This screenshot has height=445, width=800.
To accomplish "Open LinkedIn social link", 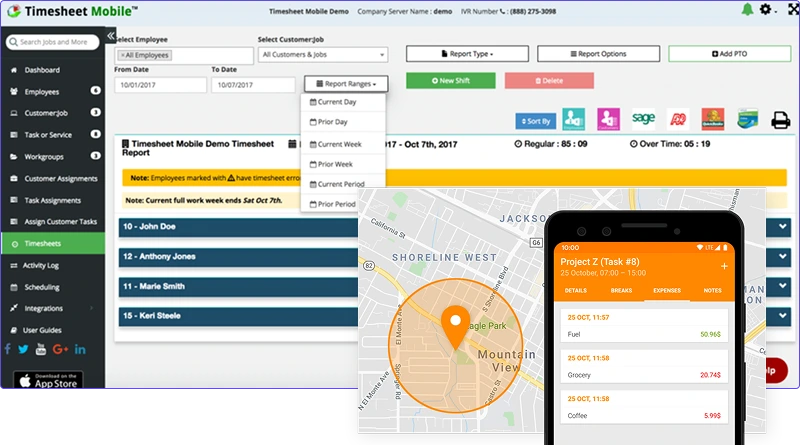I will 80,349.
